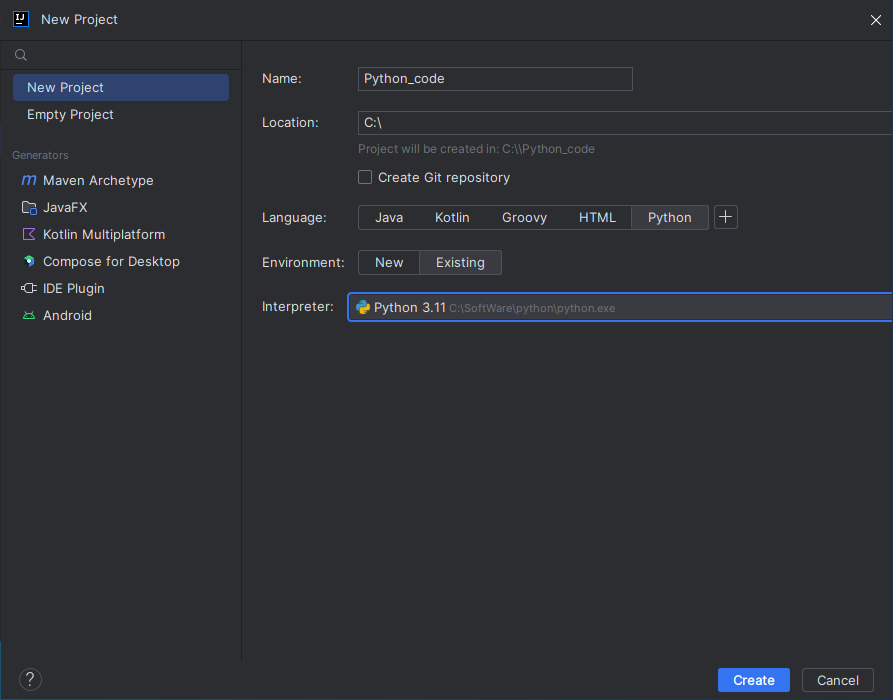Click the Kotlin Multiplatform icon
The width and height of the screenshot is (893, 700).
pyautogui.click(x=28, y=235)
